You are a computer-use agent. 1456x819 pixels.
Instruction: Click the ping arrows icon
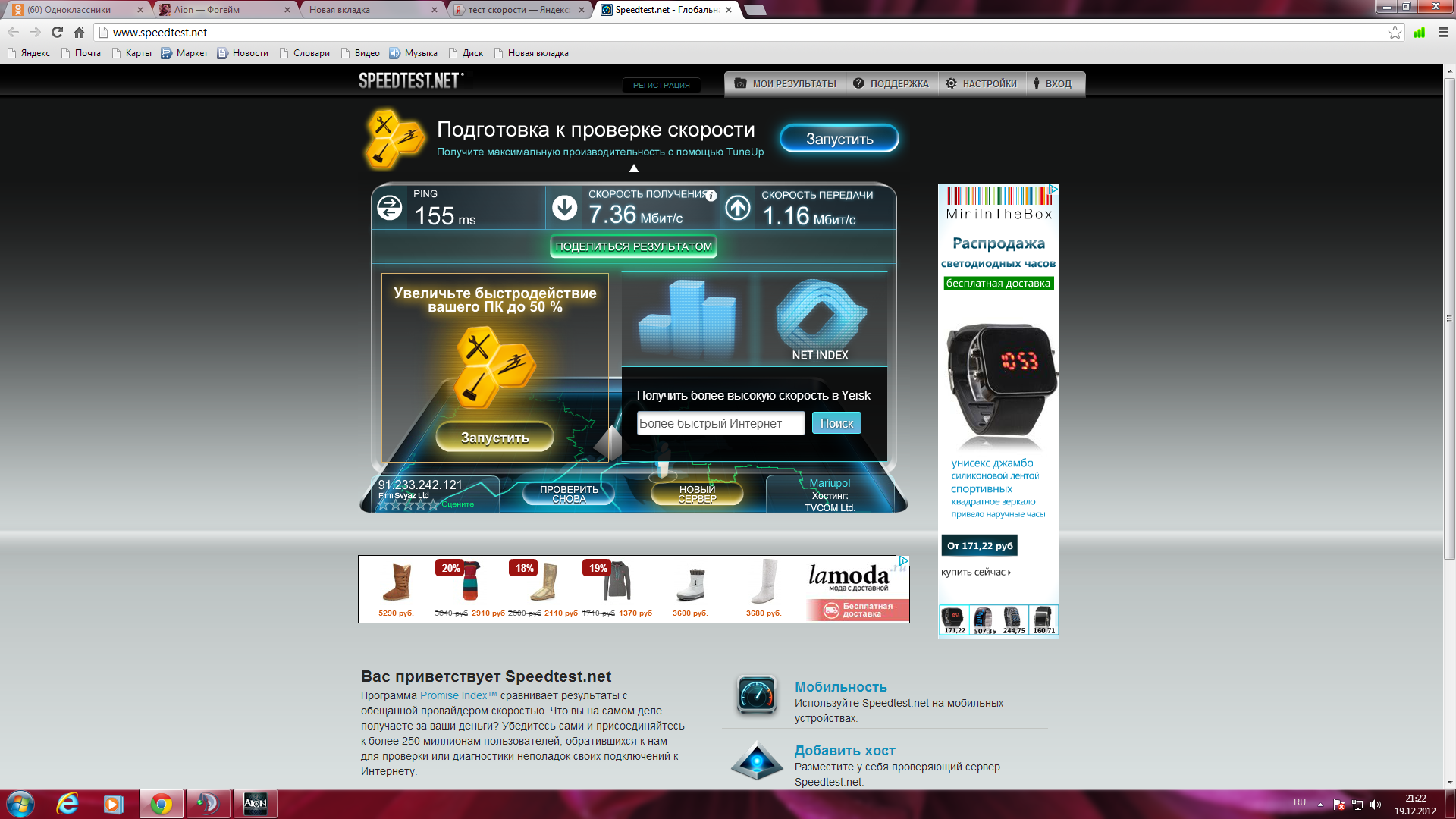pos(390,207)
